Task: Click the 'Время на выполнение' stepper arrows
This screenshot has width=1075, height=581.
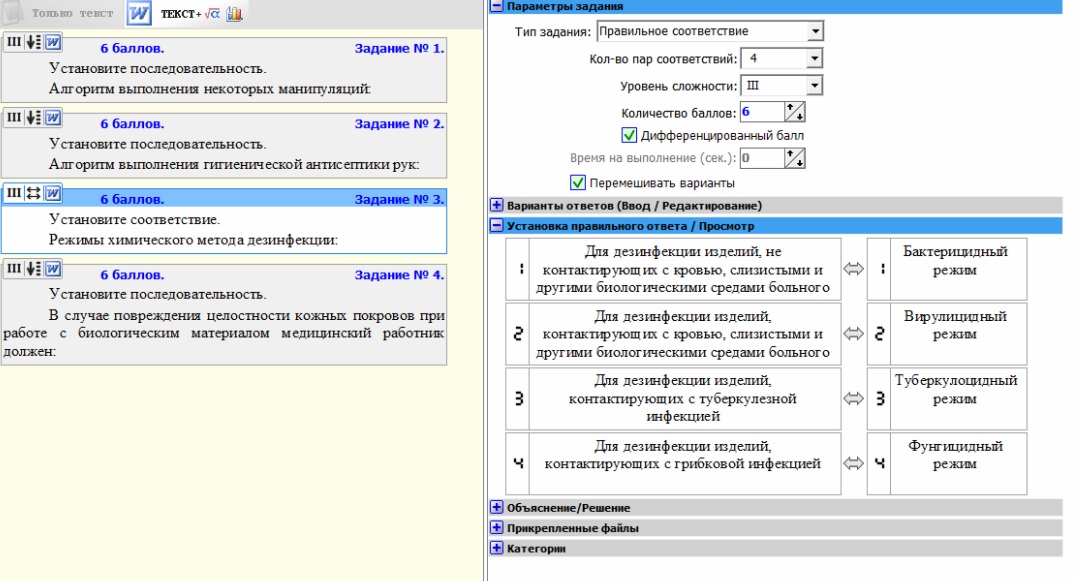Action: 795,158
